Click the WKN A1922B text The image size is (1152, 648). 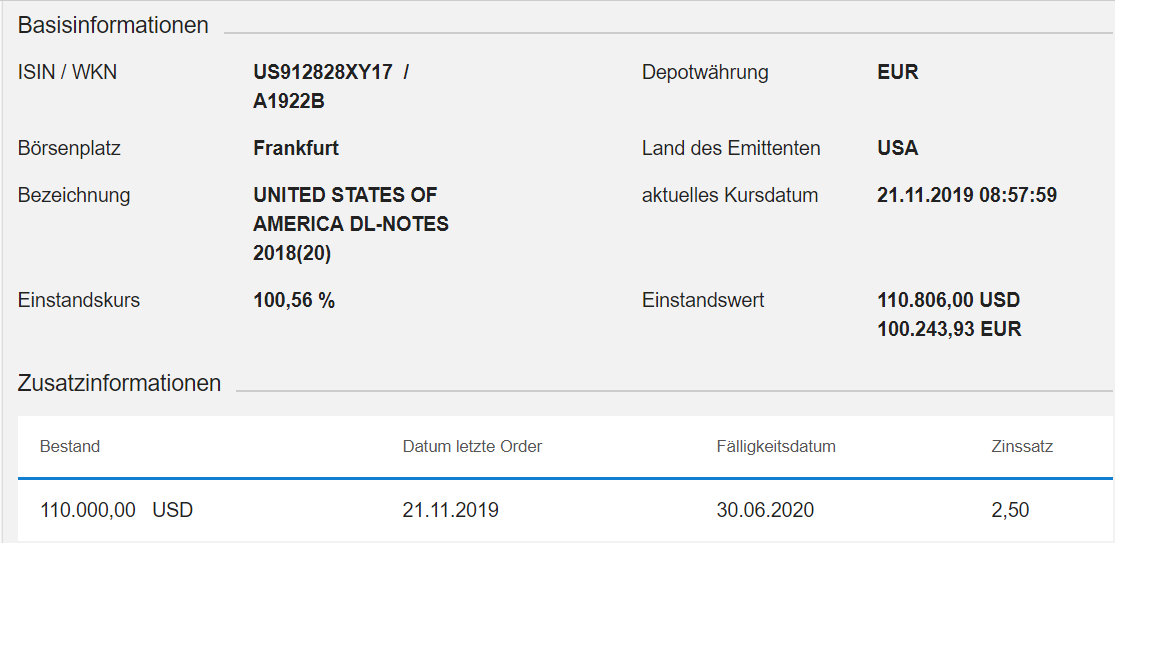[289, 102]
